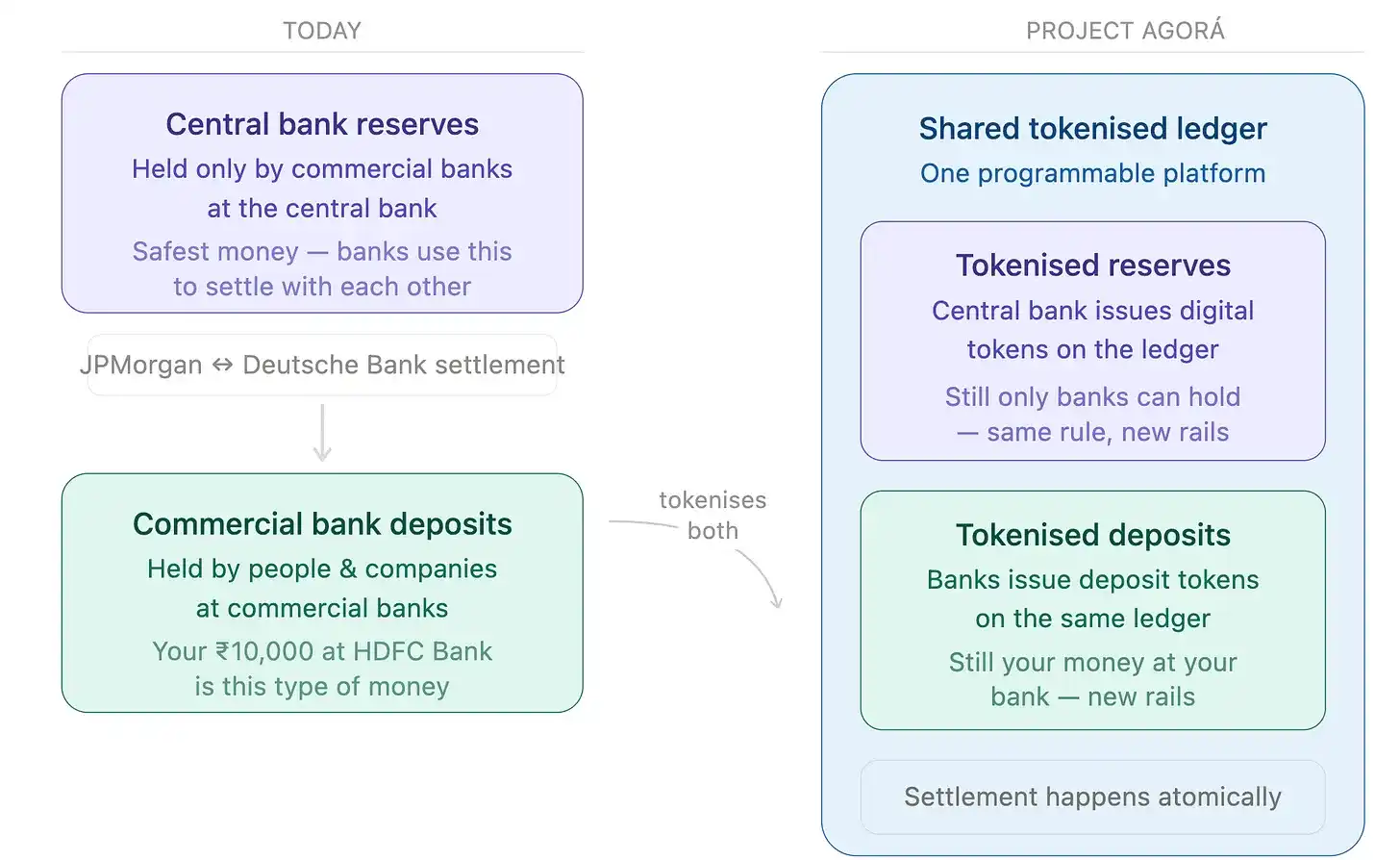Click the double-headed arrow between JPMorgan and Deutsche
The width and height of the screenshot is (1400, 860).
click(x=222, y=366)
